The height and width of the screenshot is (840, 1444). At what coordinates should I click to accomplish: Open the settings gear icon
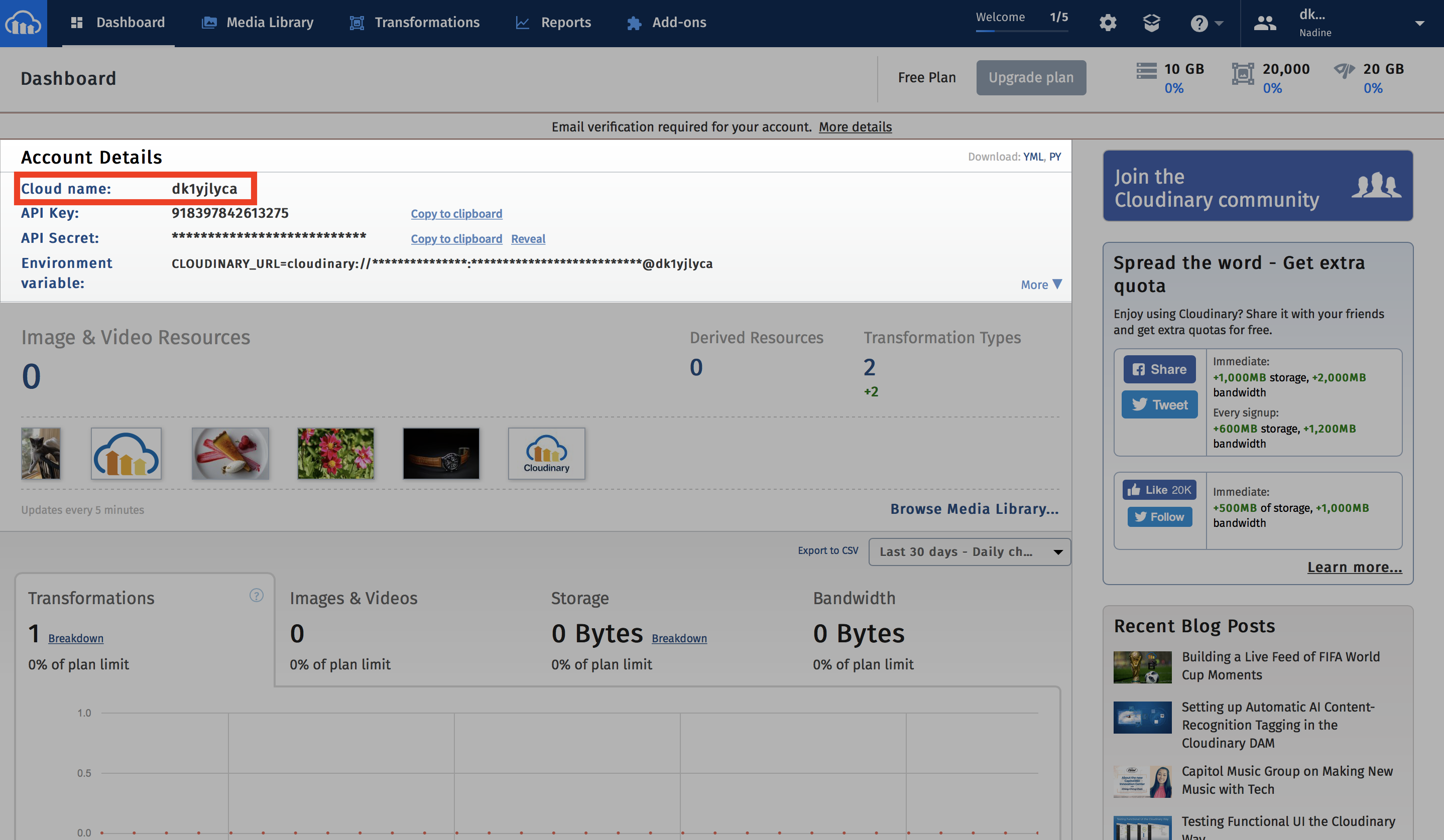click(1107, 23)
